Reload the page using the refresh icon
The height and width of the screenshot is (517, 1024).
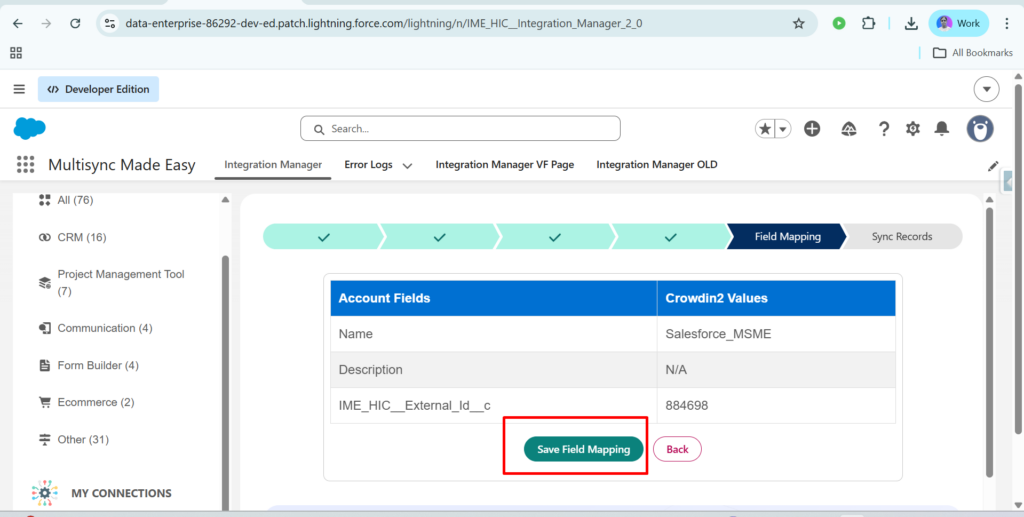point(75,24)
